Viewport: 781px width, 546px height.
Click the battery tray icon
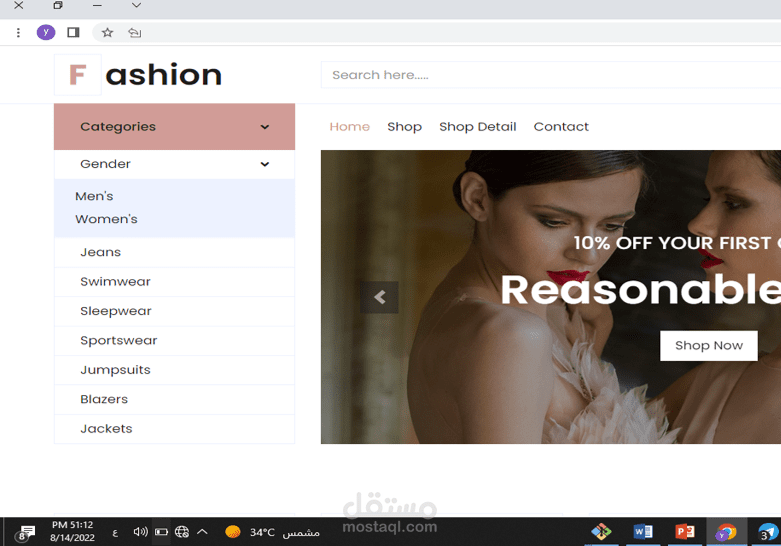pyautogui.click(x=161, y=532)
